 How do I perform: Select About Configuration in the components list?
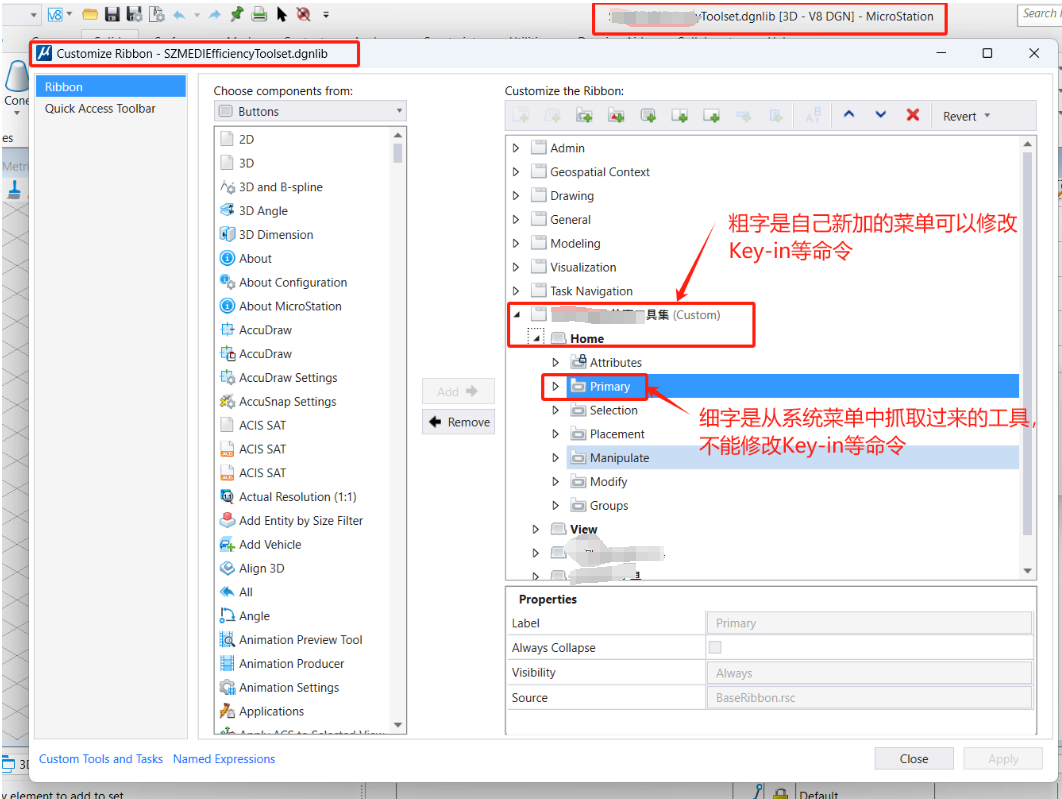pyautogui.click(x=293, y=282)
